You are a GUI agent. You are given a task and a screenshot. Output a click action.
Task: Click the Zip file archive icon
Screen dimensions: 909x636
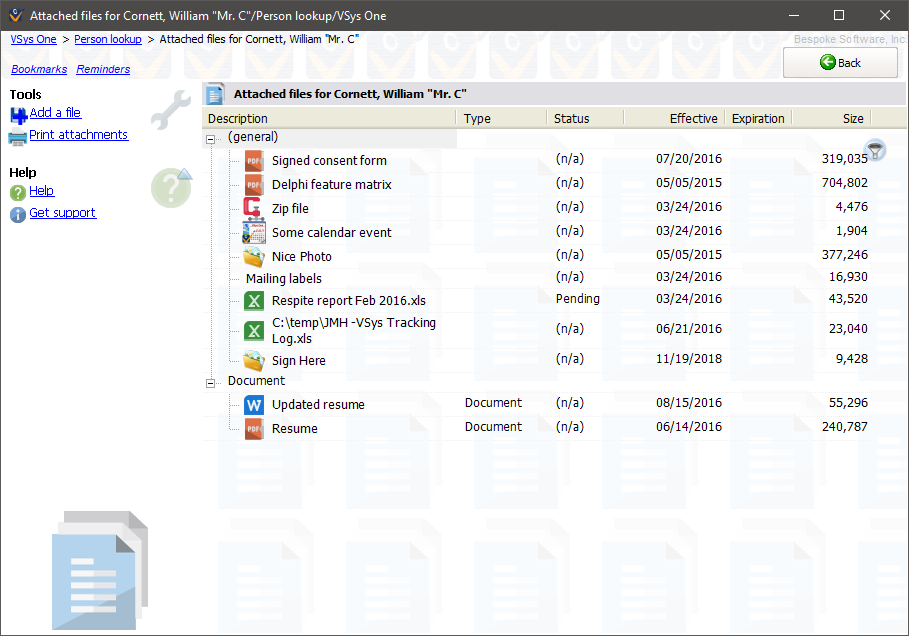253,208
